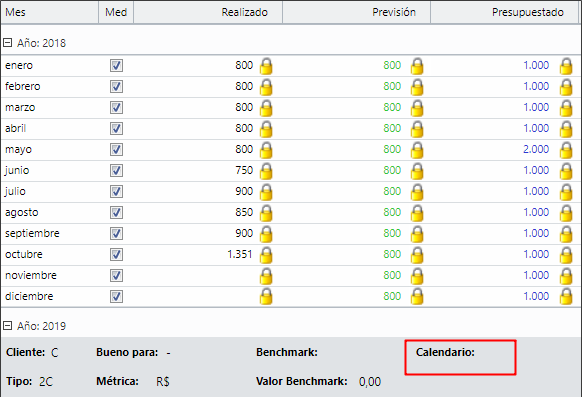Click the Presupuestado lock icon for diciembre

[x=566, y=297]
